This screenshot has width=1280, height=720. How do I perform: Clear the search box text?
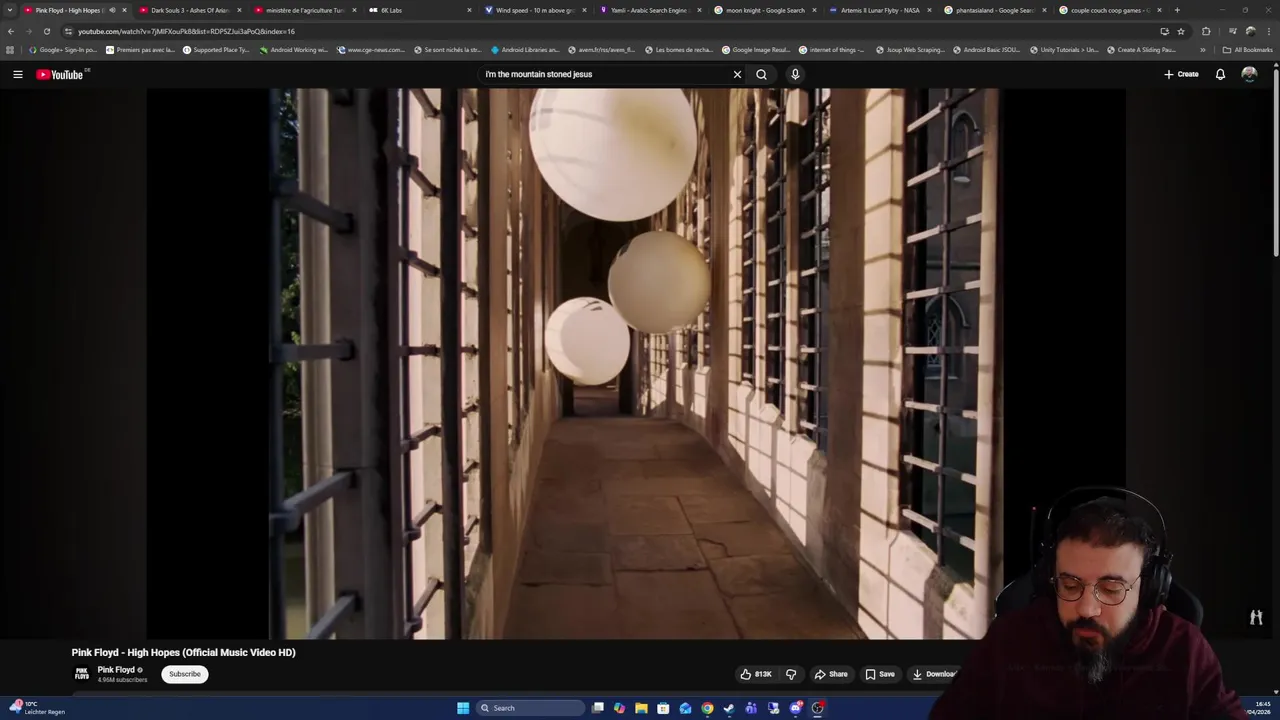pyautogui.click(x=737, y=74)
